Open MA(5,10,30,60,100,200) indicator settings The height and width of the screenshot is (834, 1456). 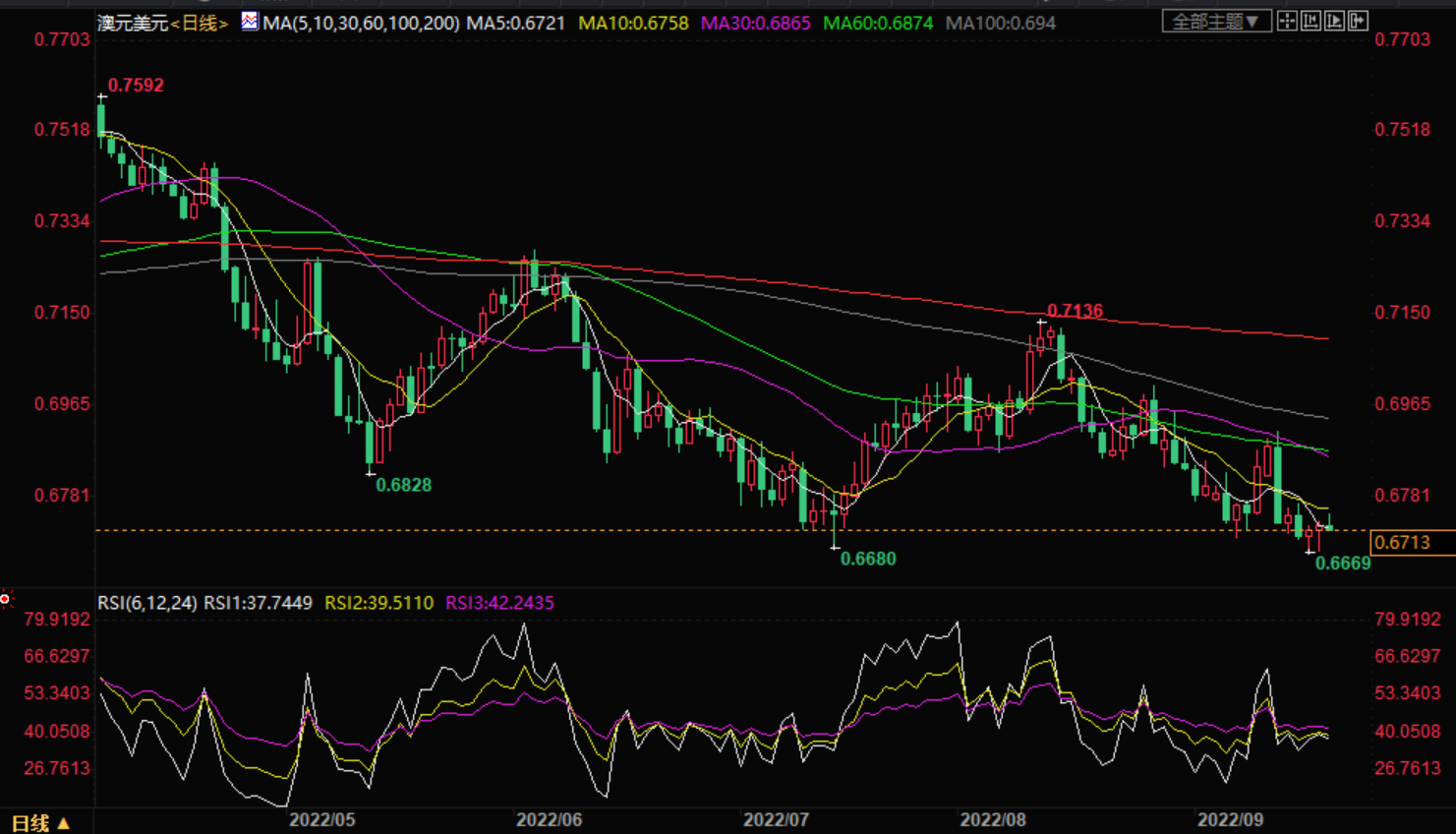coord(361,22)
